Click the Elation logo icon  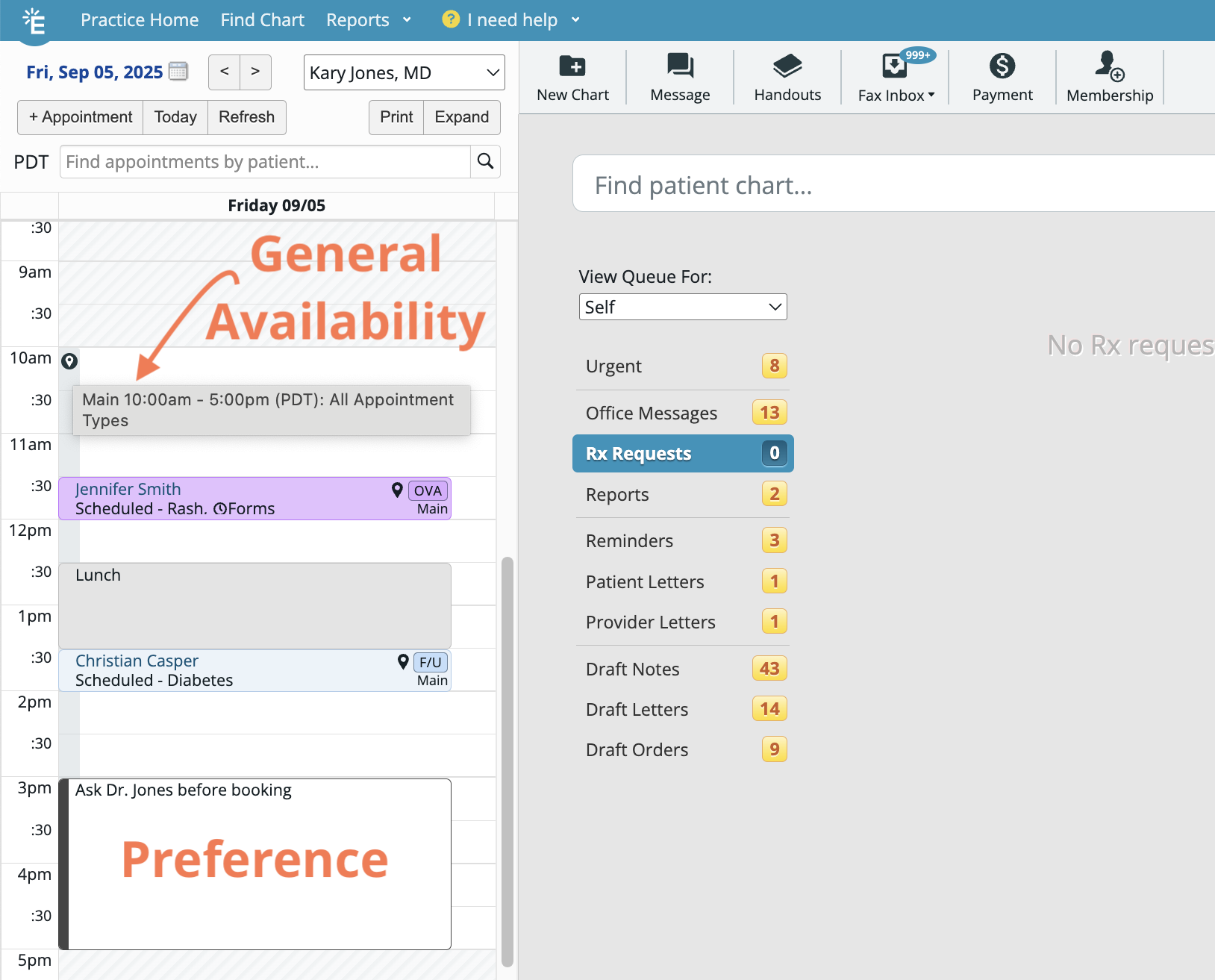[34, 21]
